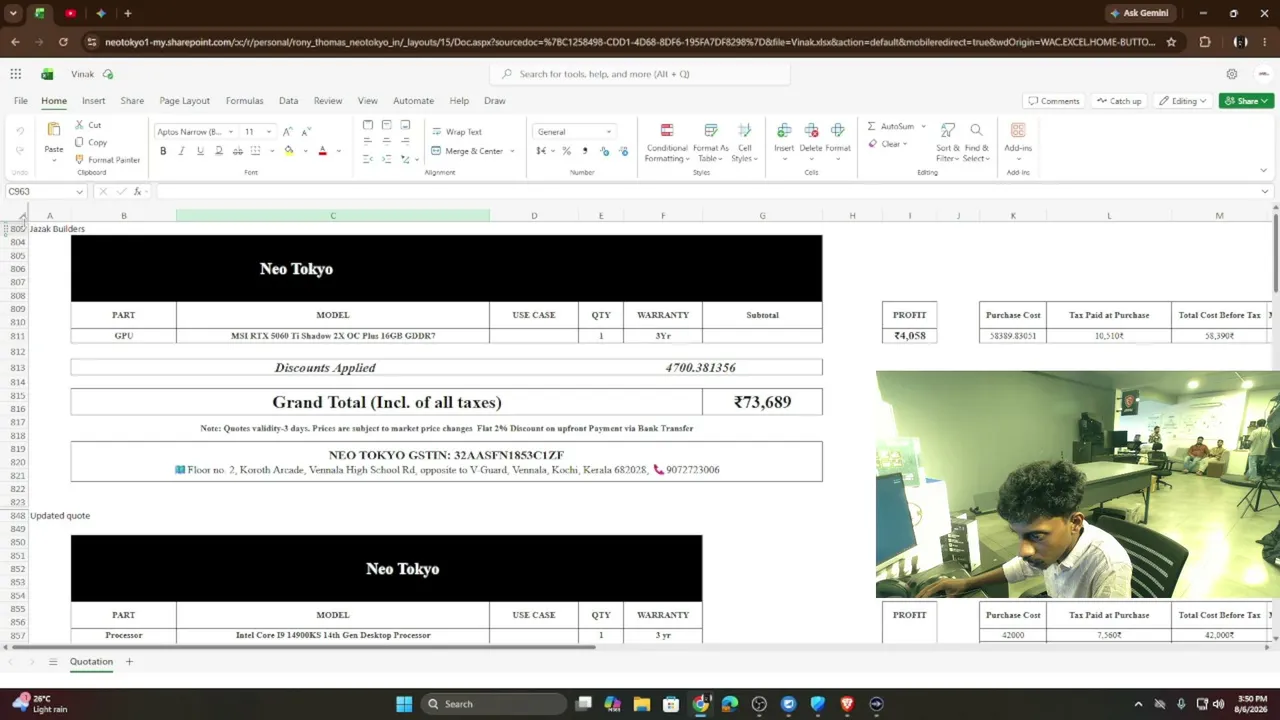Switch to the Page Layout tab
Image resolution: width=1280 pixels, height=720 pixels.
[x=185, y=101]
